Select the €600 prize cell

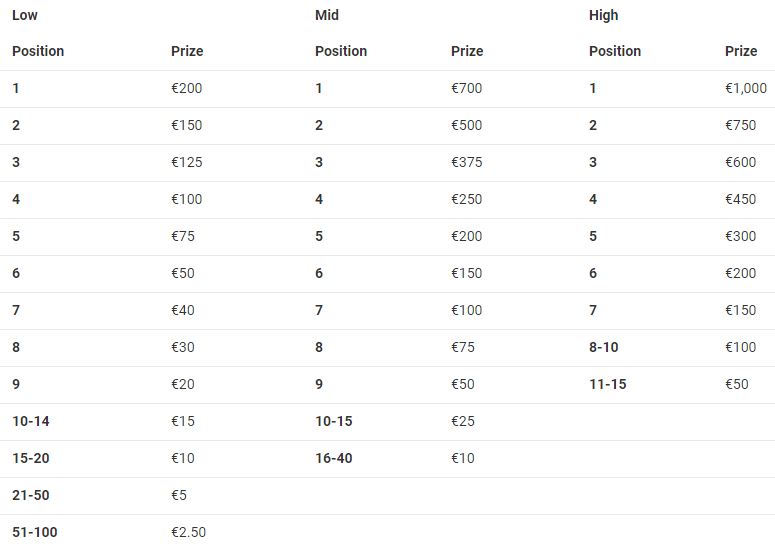pos(740,162)
